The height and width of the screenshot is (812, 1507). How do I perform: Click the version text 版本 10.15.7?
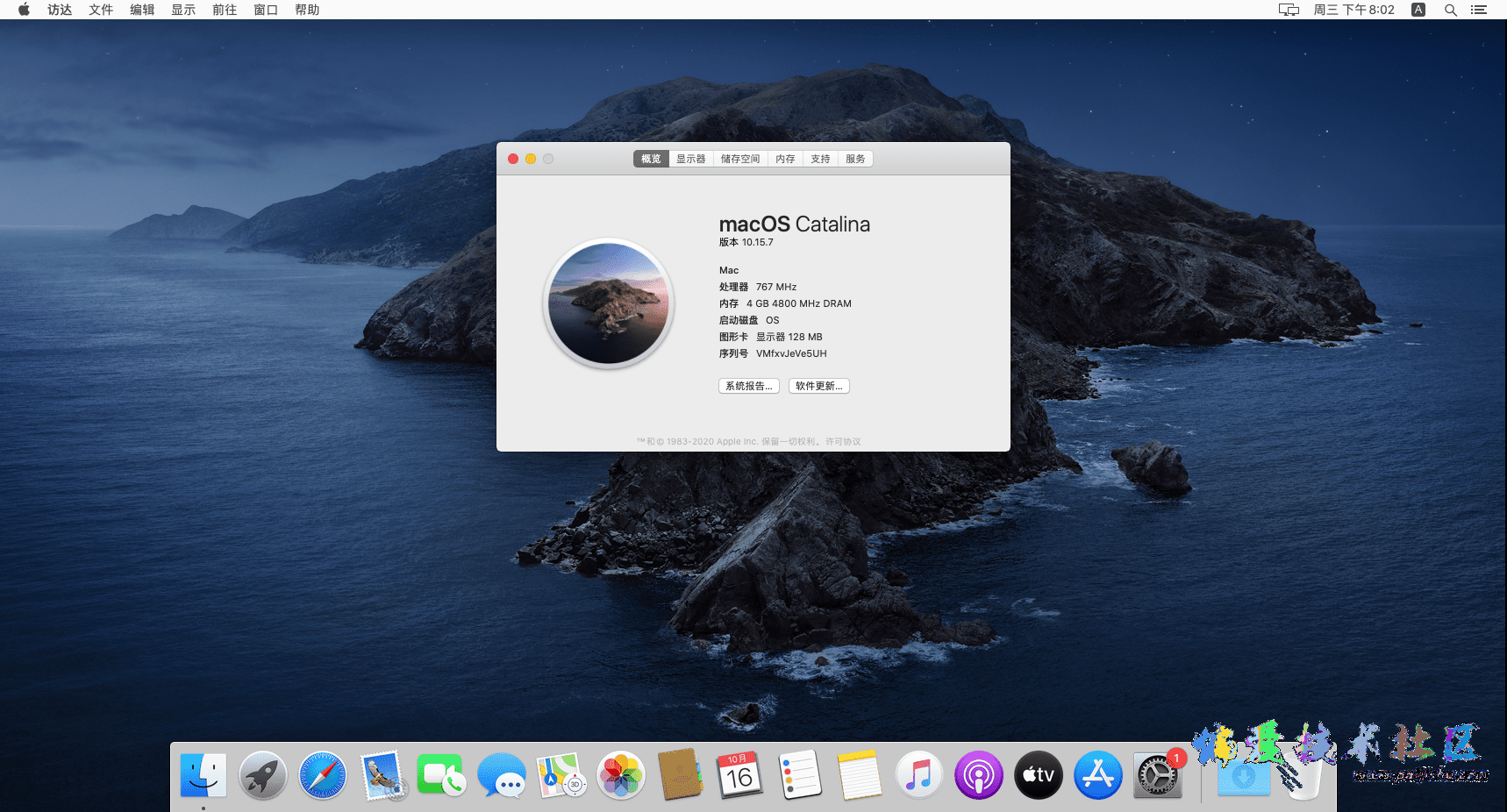click(x=746, y=242)
